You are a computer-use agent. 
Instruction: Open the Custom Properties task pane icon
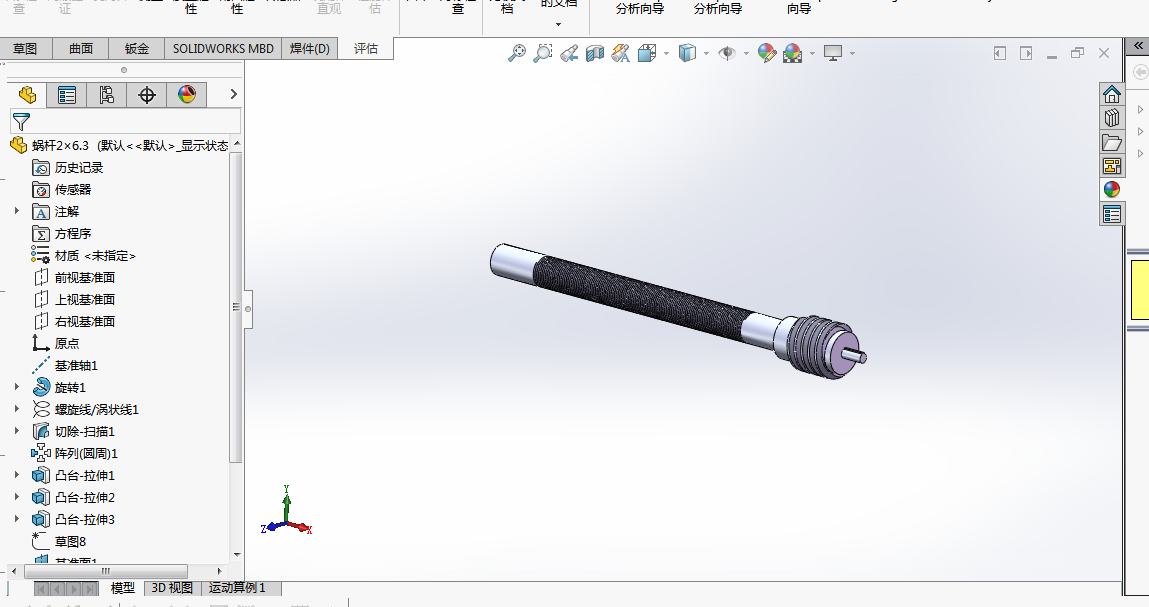pyautogui.click(x=1112, y=214)
